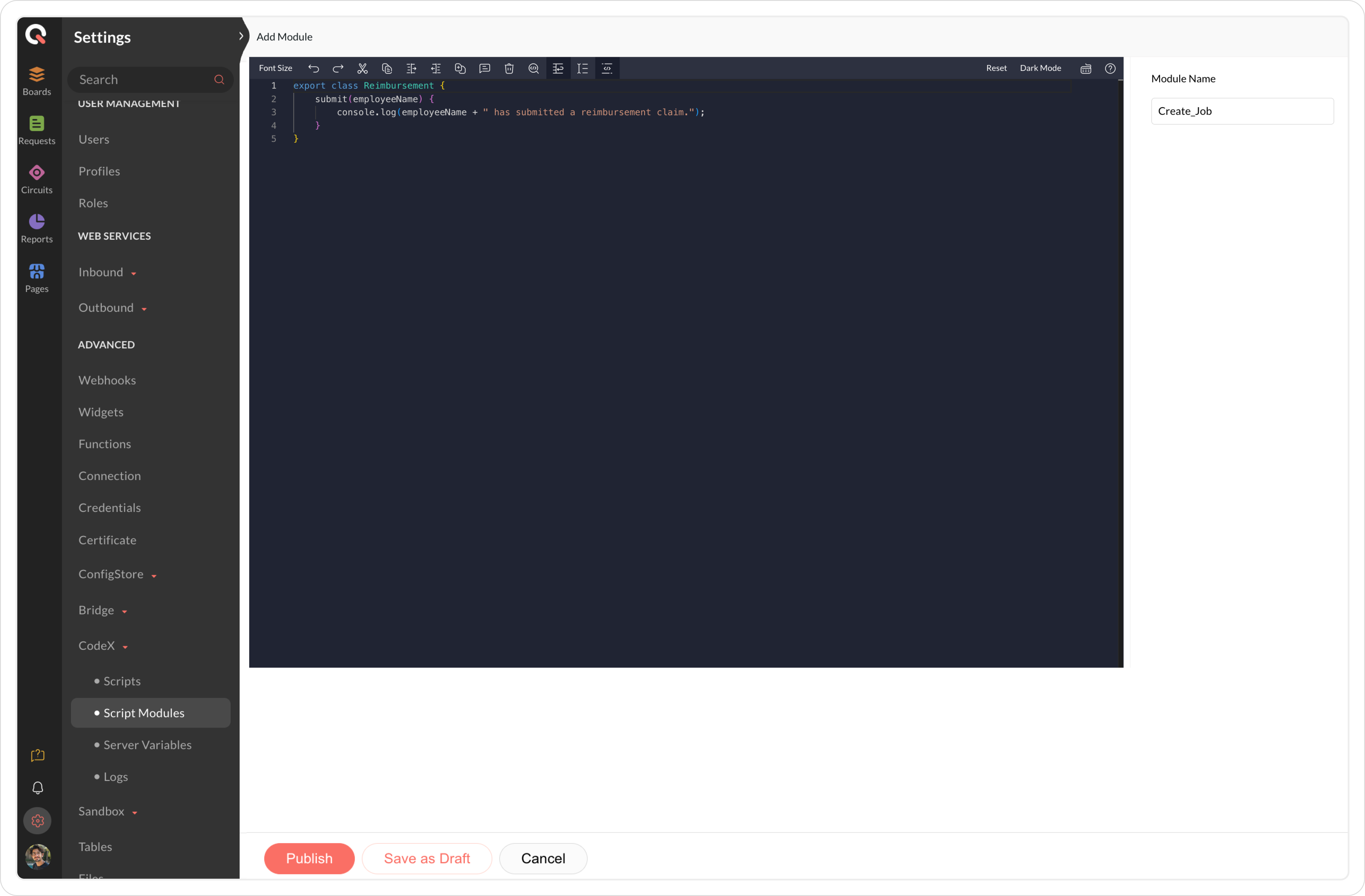Click the trash delete icon in toolbar

[x=509, y=68]
